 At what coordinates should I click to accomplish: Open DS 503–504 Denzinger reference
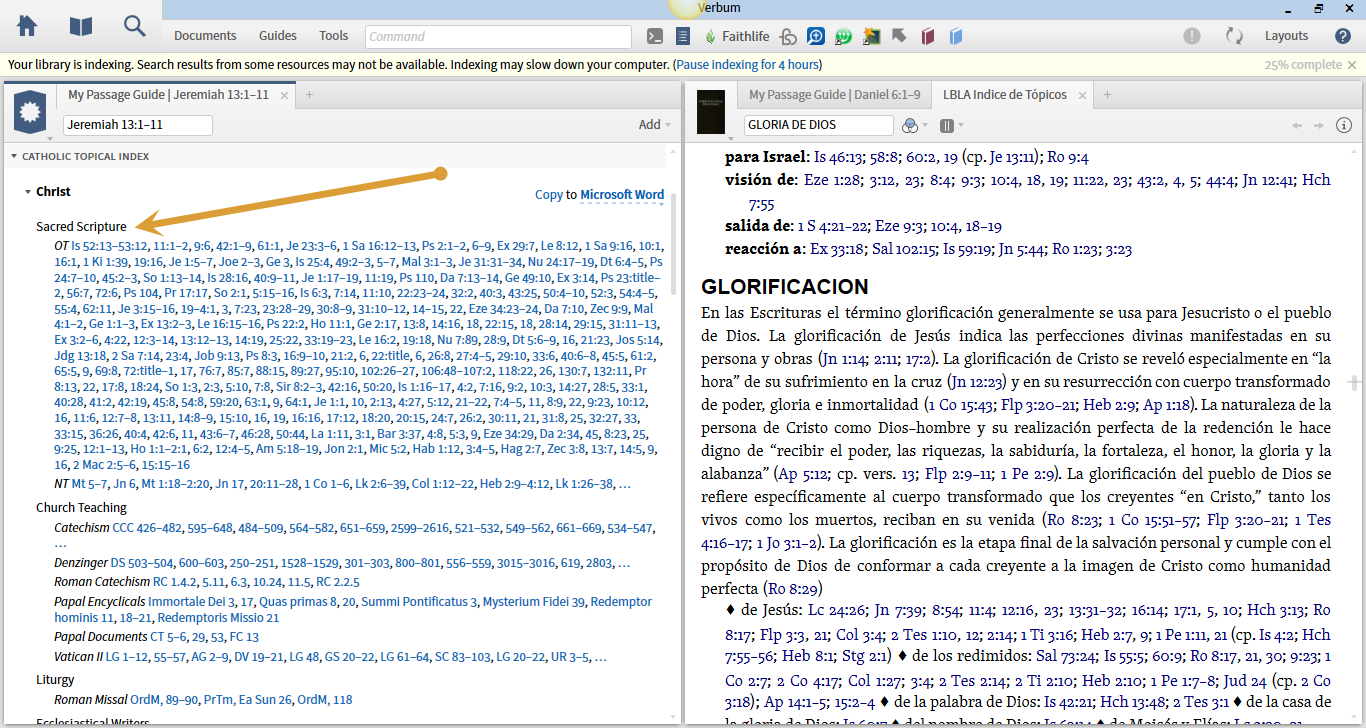141,563
